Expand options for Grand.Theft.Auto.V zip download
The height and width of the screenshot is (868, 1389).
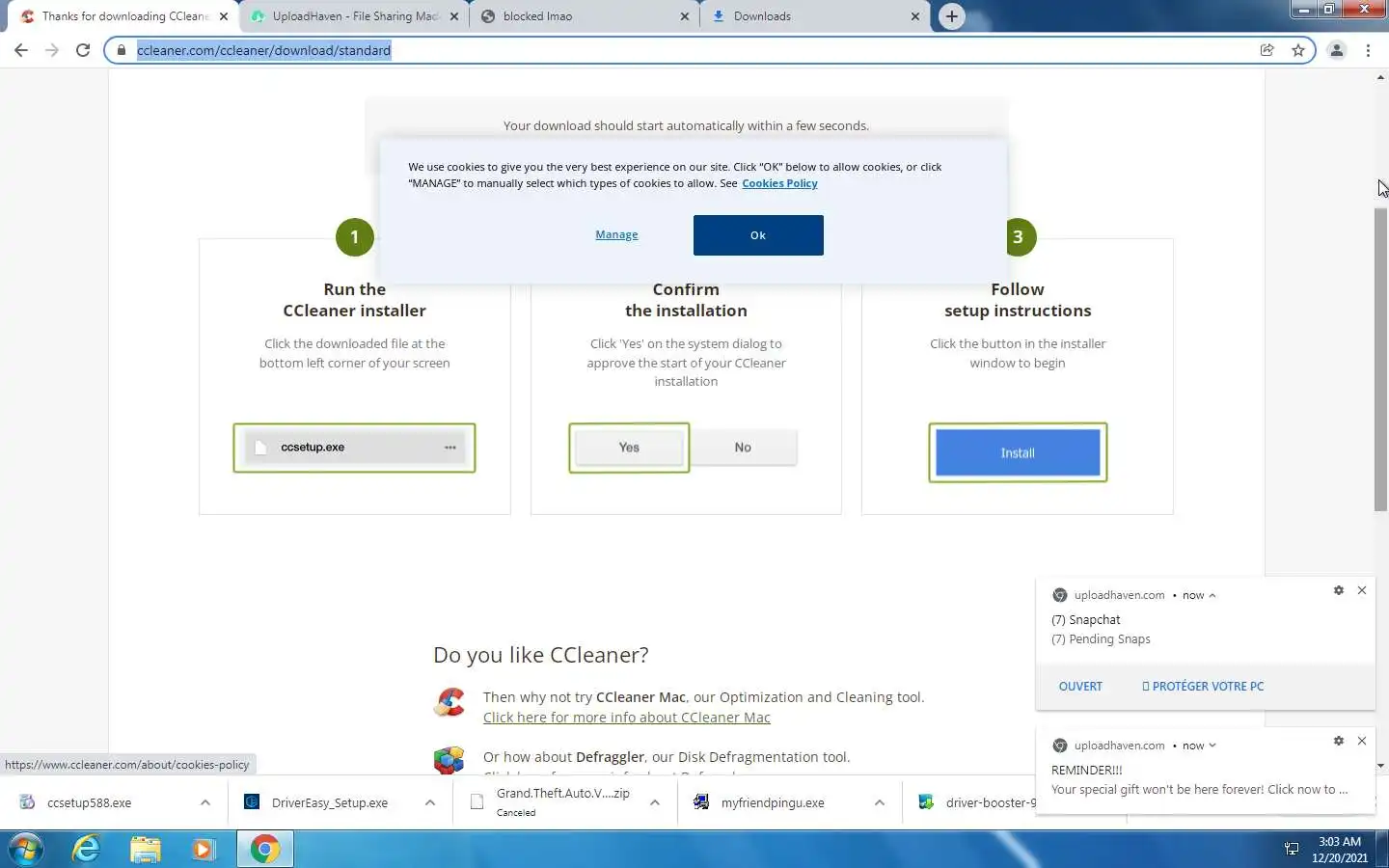point(655,802)
